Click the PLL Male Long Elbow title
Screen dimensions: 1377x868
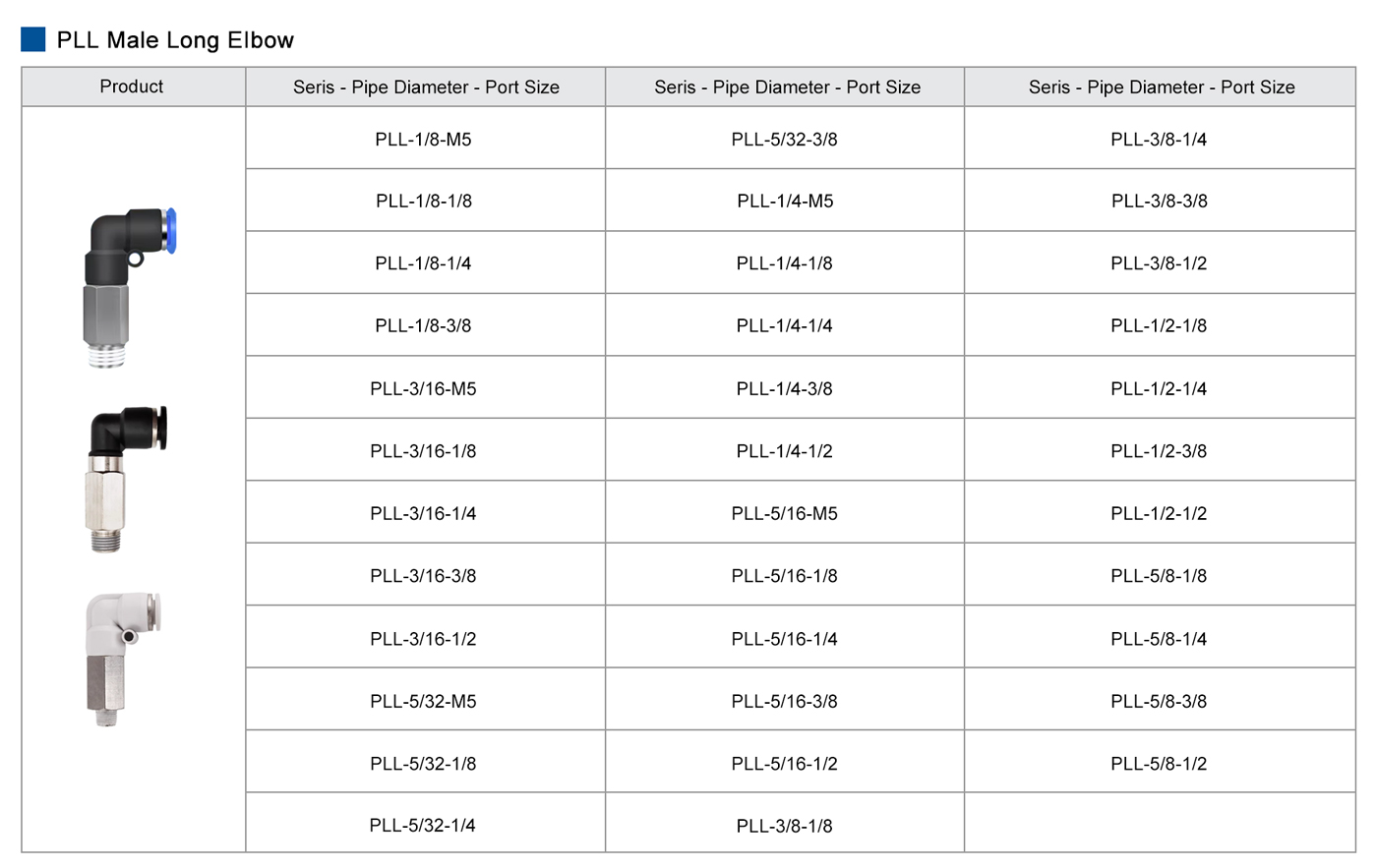(x=175, y=40)
